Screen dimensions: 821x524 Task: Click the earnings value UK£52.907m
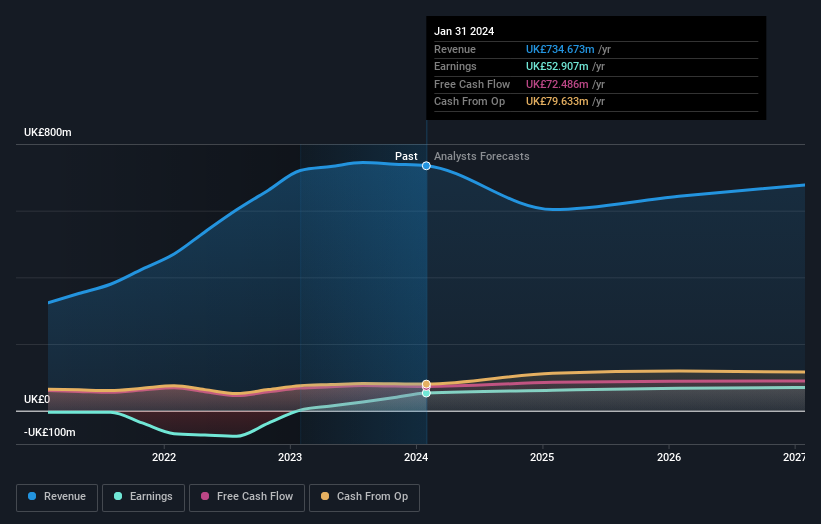tap(557, 66)
